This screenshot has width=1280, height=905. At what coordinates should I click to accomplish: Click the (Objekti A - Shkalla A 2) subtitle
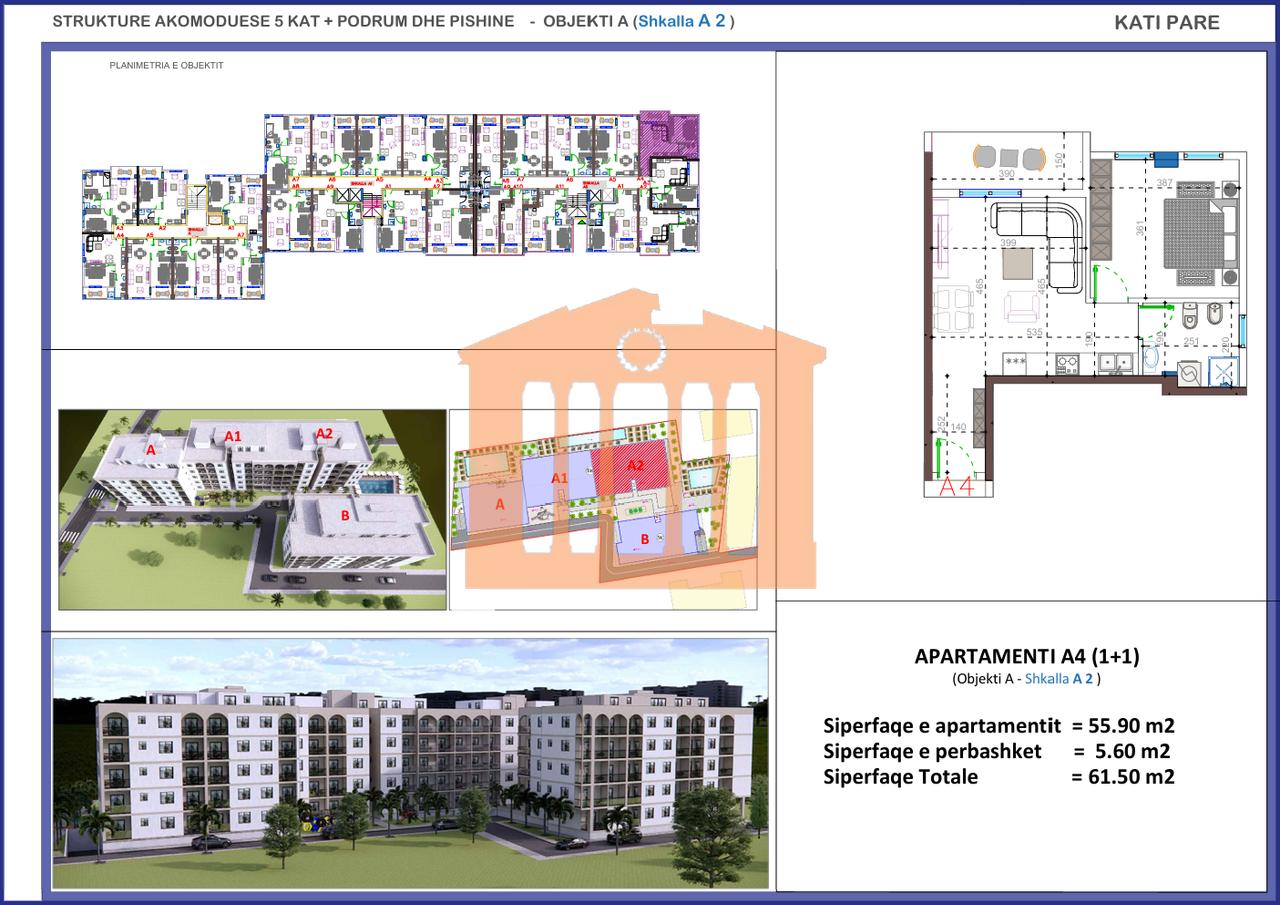point(1026,679)
